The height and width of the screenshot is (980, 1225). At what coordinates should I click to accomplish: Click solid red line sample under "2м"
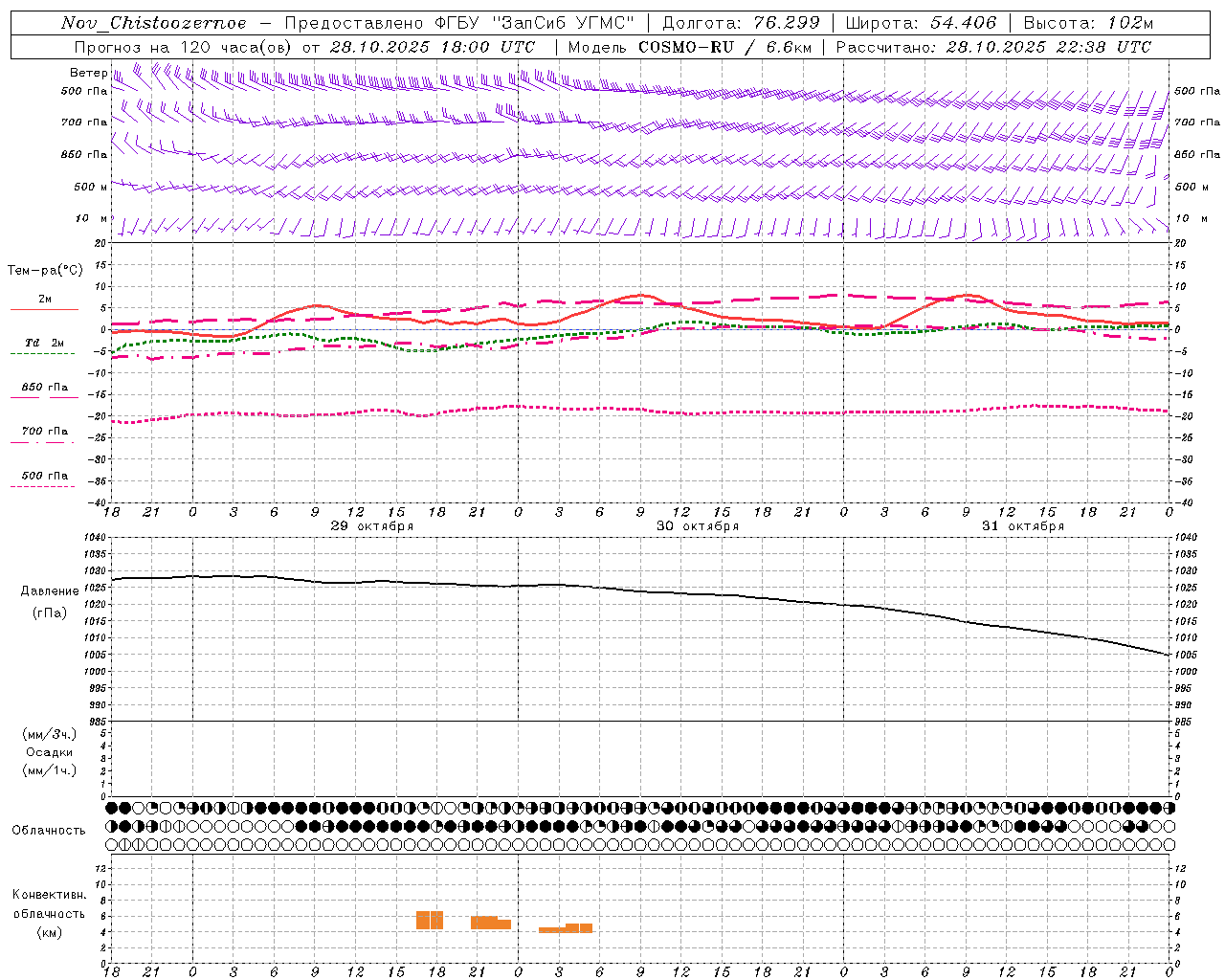click(x=44, y=310)
